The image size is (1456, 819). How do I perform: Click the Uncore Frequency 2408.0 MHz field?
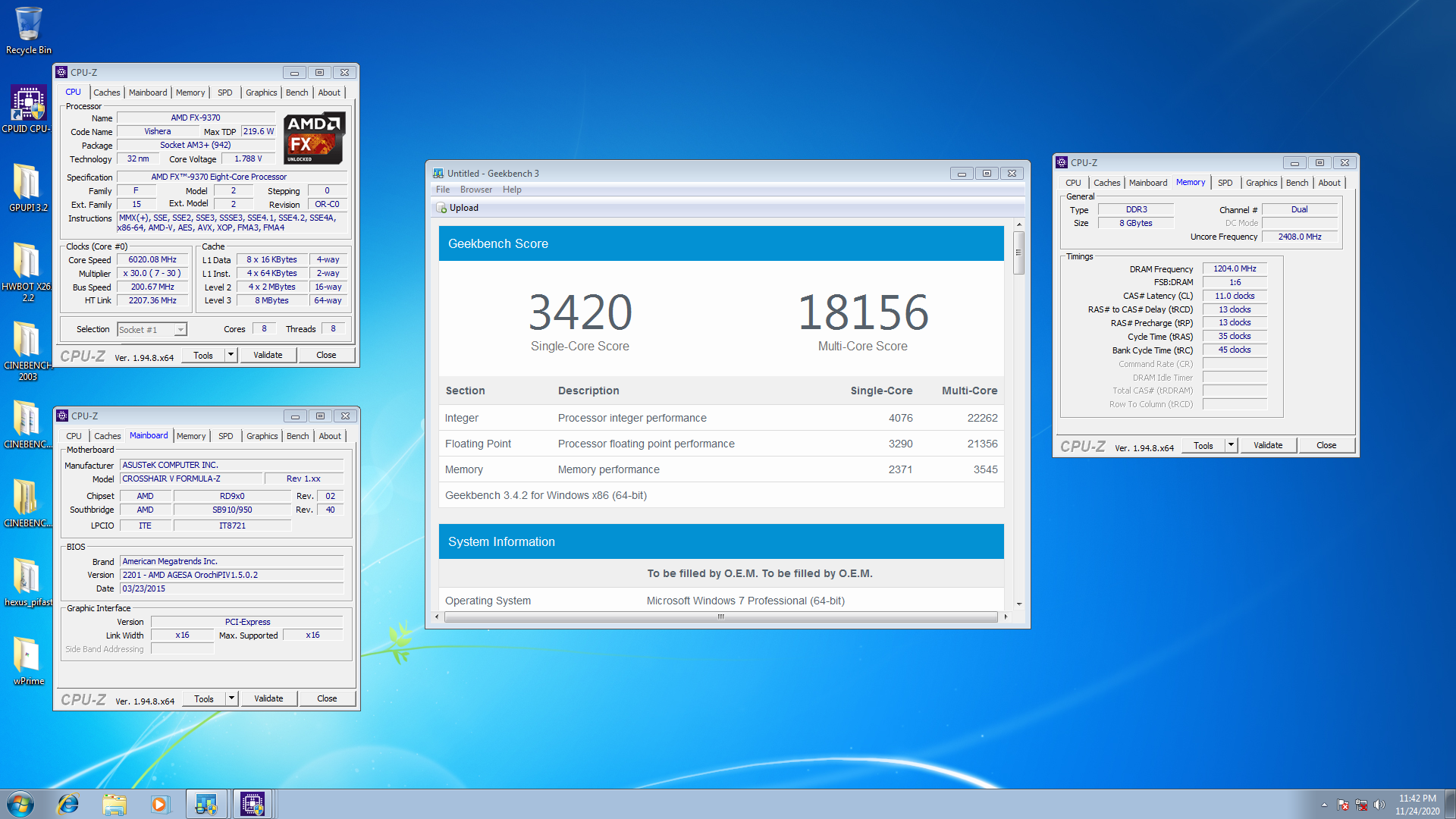coord(1300,237)
